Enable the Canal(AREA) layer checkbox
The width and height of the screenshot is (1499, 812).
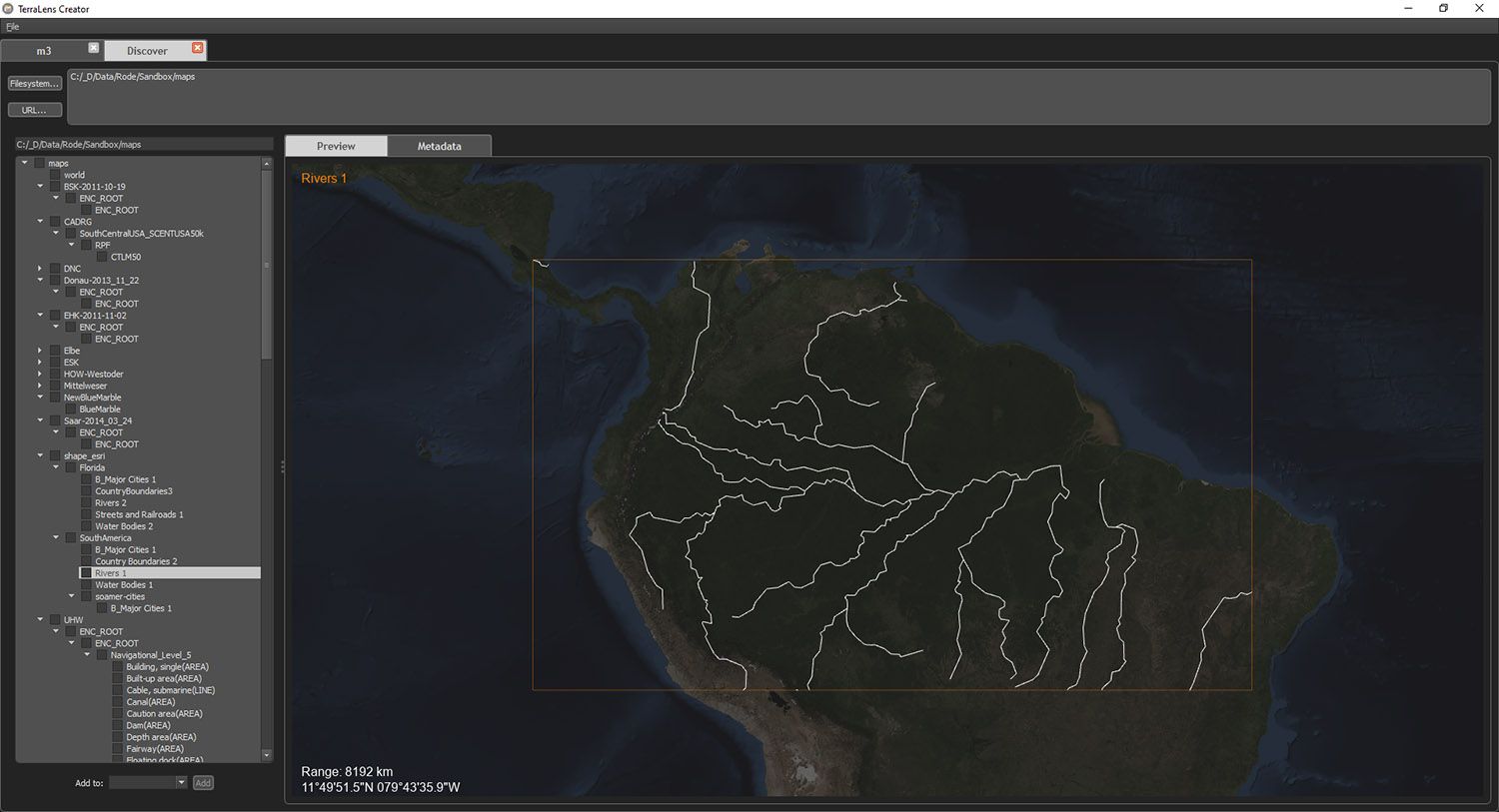(x=117, y=701)
